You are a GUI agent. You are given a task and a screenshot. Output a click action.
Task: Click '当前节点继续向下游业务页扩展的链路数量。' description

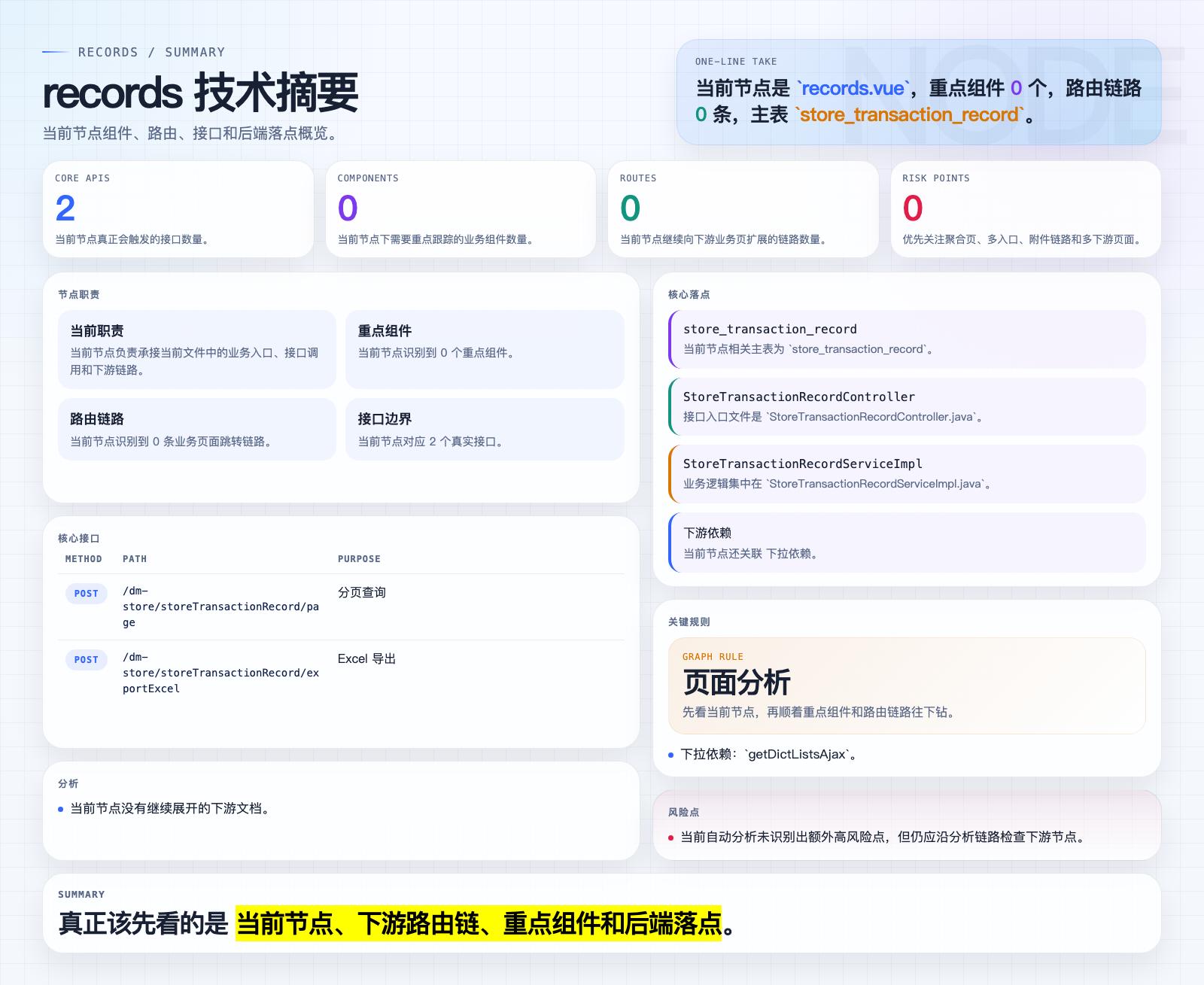pyautogui.click(x=725, y=239)
